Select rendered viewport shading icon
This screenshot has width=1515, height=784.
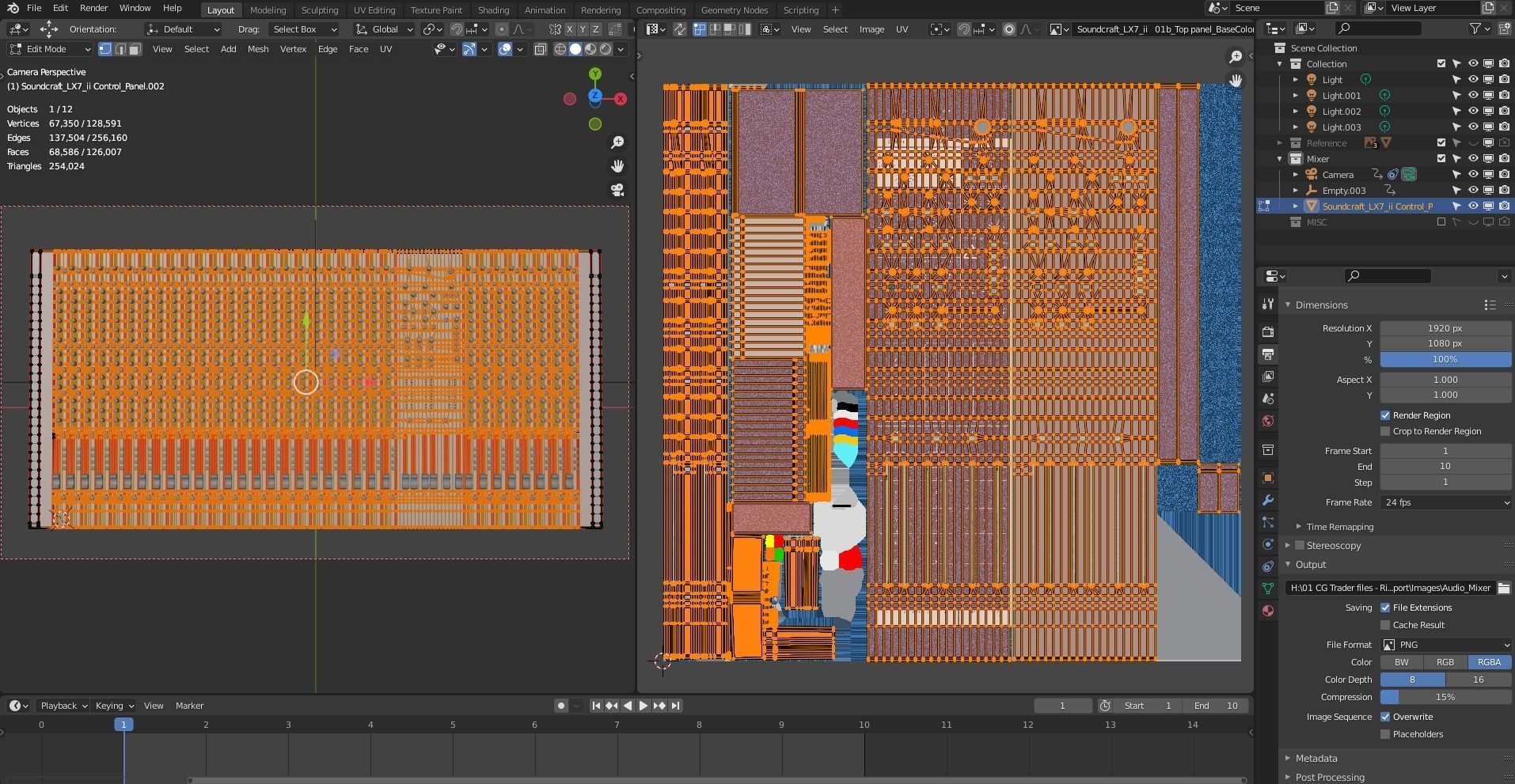(606, 49)
